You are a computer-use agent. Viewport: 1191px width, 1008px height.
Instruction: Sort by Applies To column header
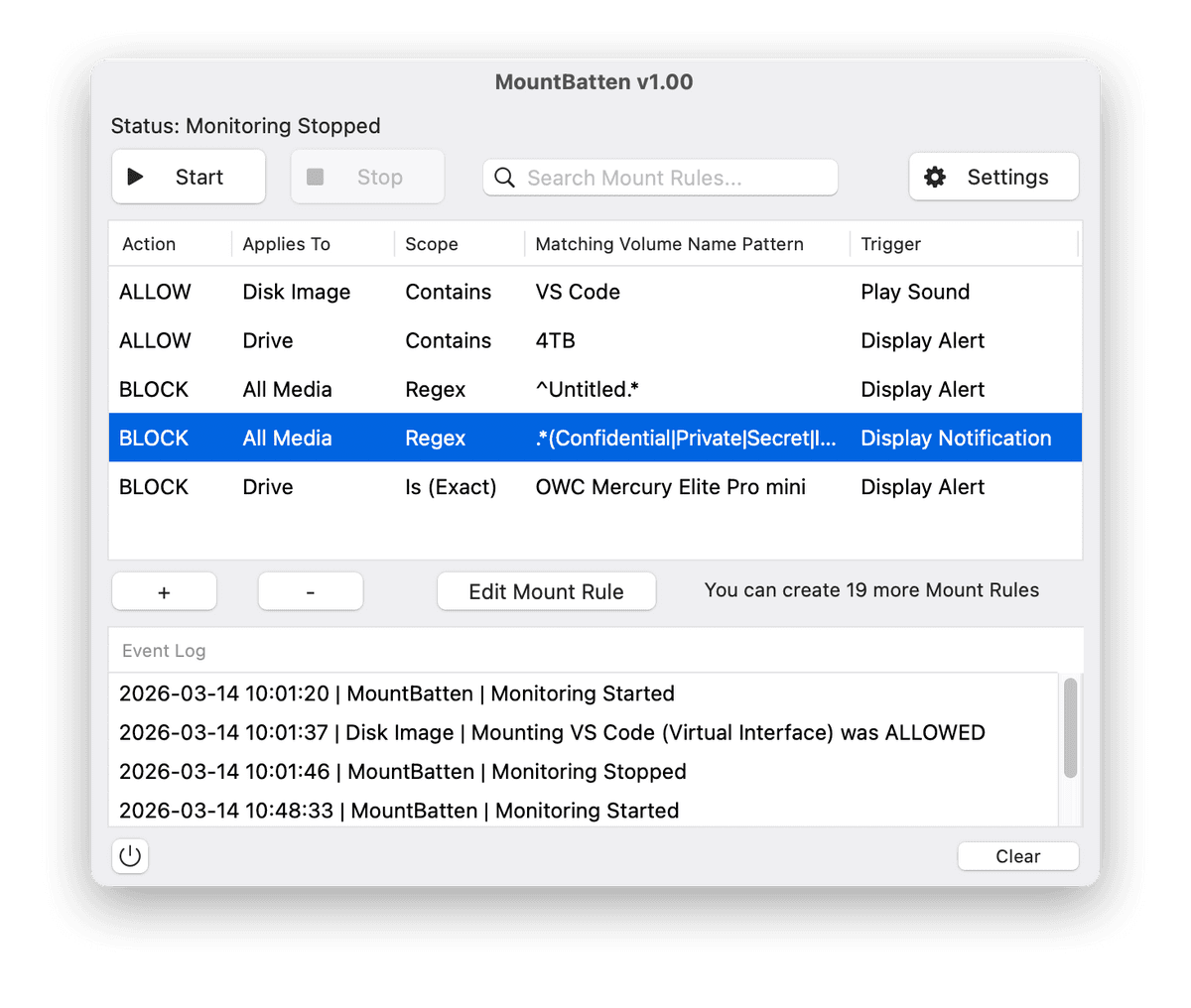287,244
